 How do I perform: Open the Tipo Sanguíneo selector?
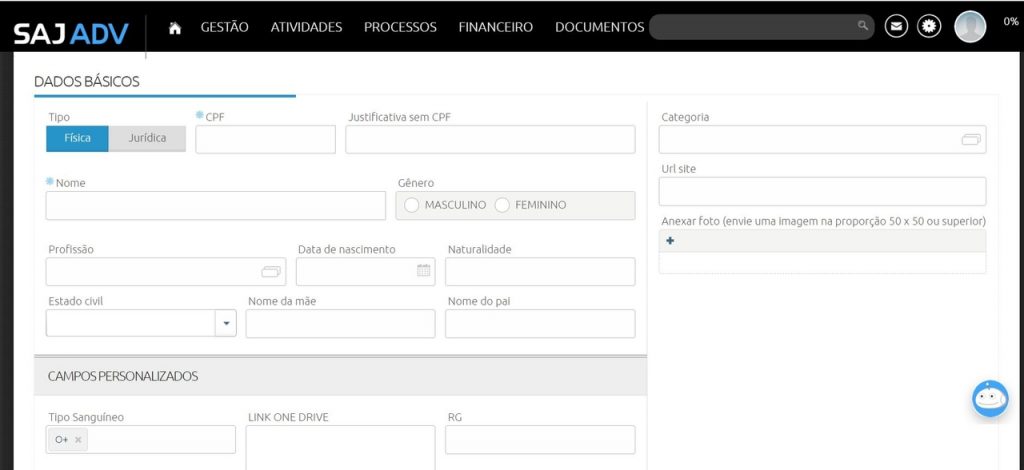(140, 439)
